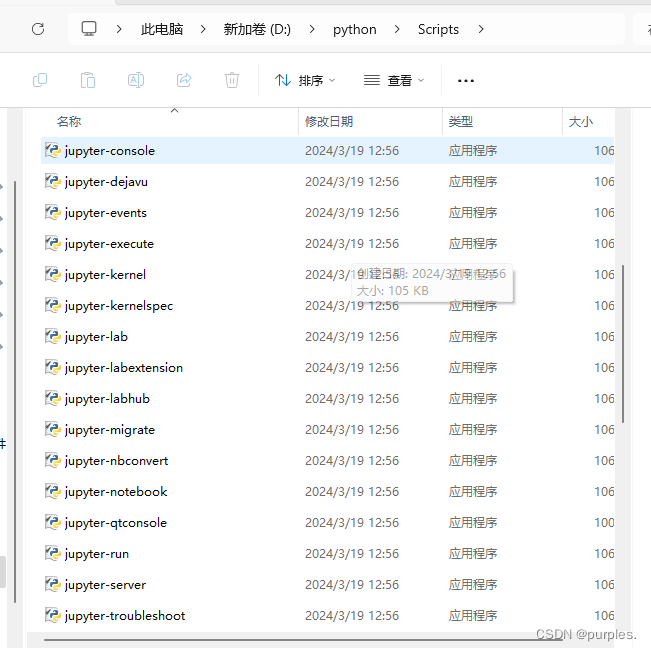Click the file name jupyter-events
651x651 pixels.
click(105, 213)
